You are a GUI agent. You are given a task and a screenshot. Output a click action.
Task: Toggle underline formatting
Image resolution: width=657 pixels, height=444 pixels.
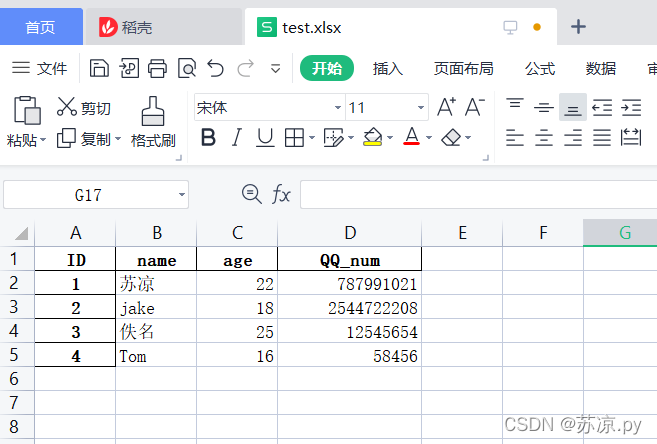coord(265,137)
